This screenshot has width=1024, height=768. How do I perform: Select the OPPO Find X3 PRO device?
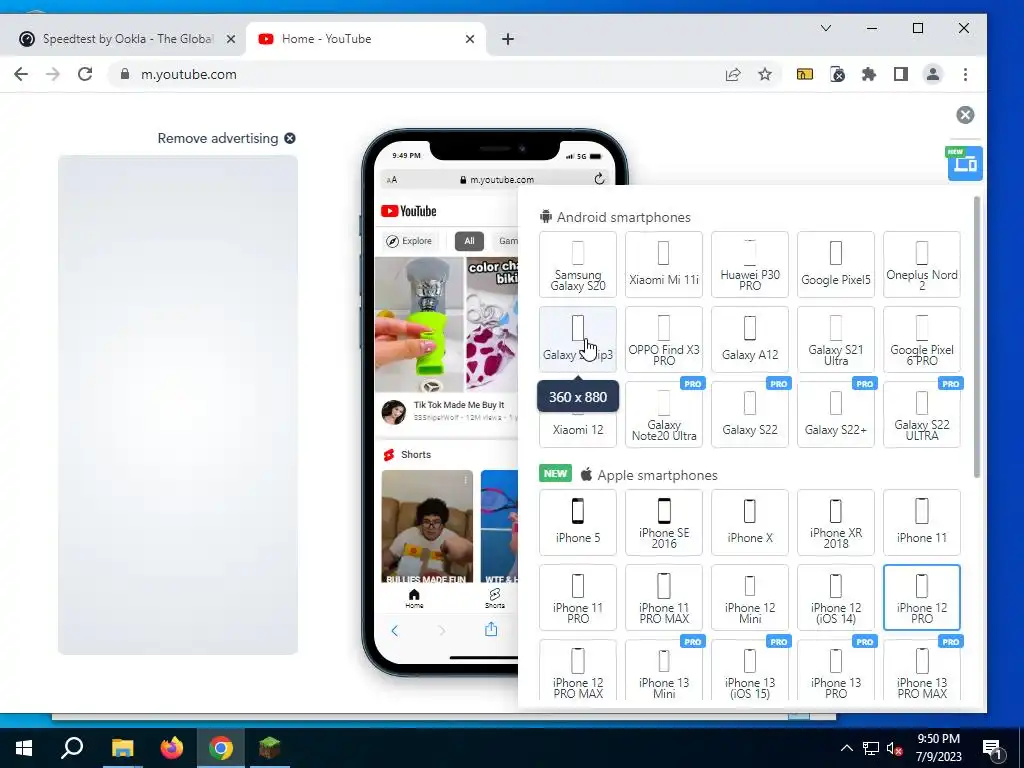[x=664, y=340]
